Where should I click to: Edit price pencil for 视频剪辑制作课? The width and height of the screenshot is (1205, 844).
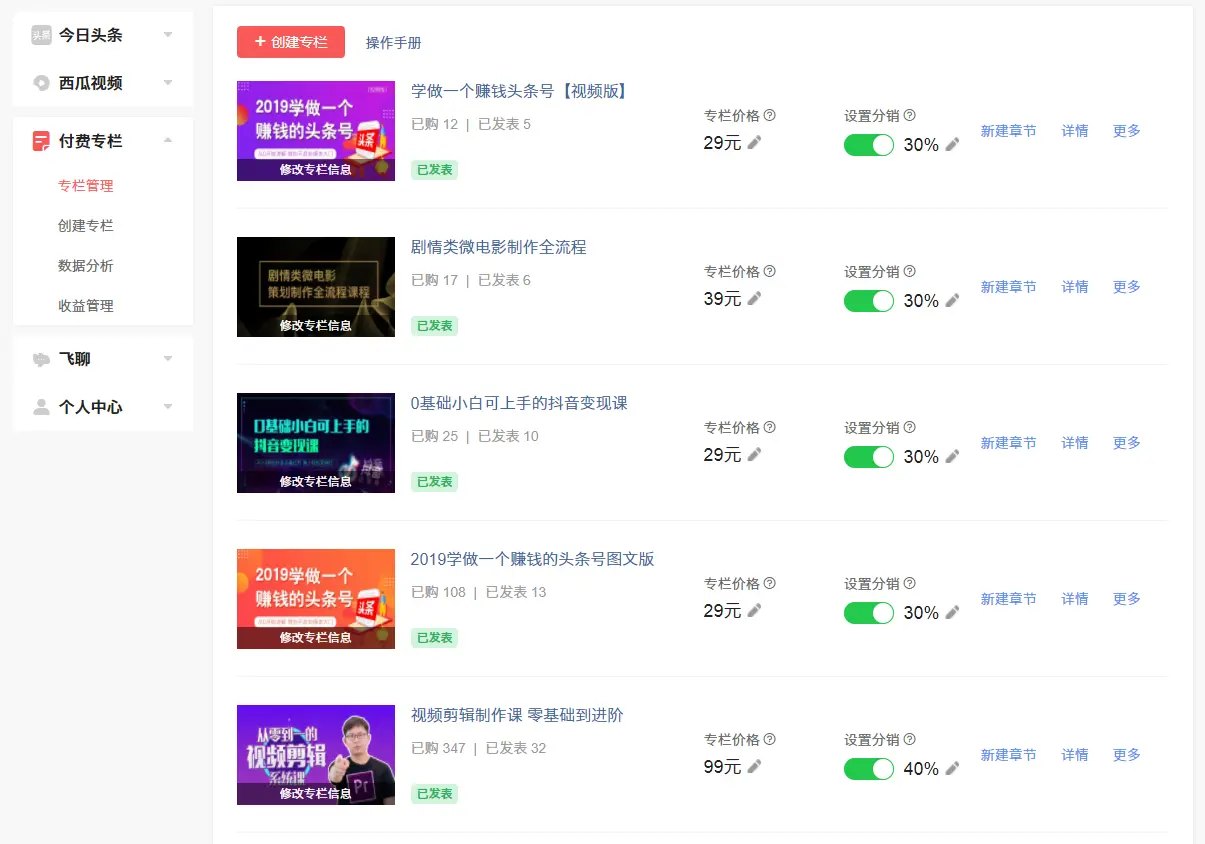click(754, 767)
